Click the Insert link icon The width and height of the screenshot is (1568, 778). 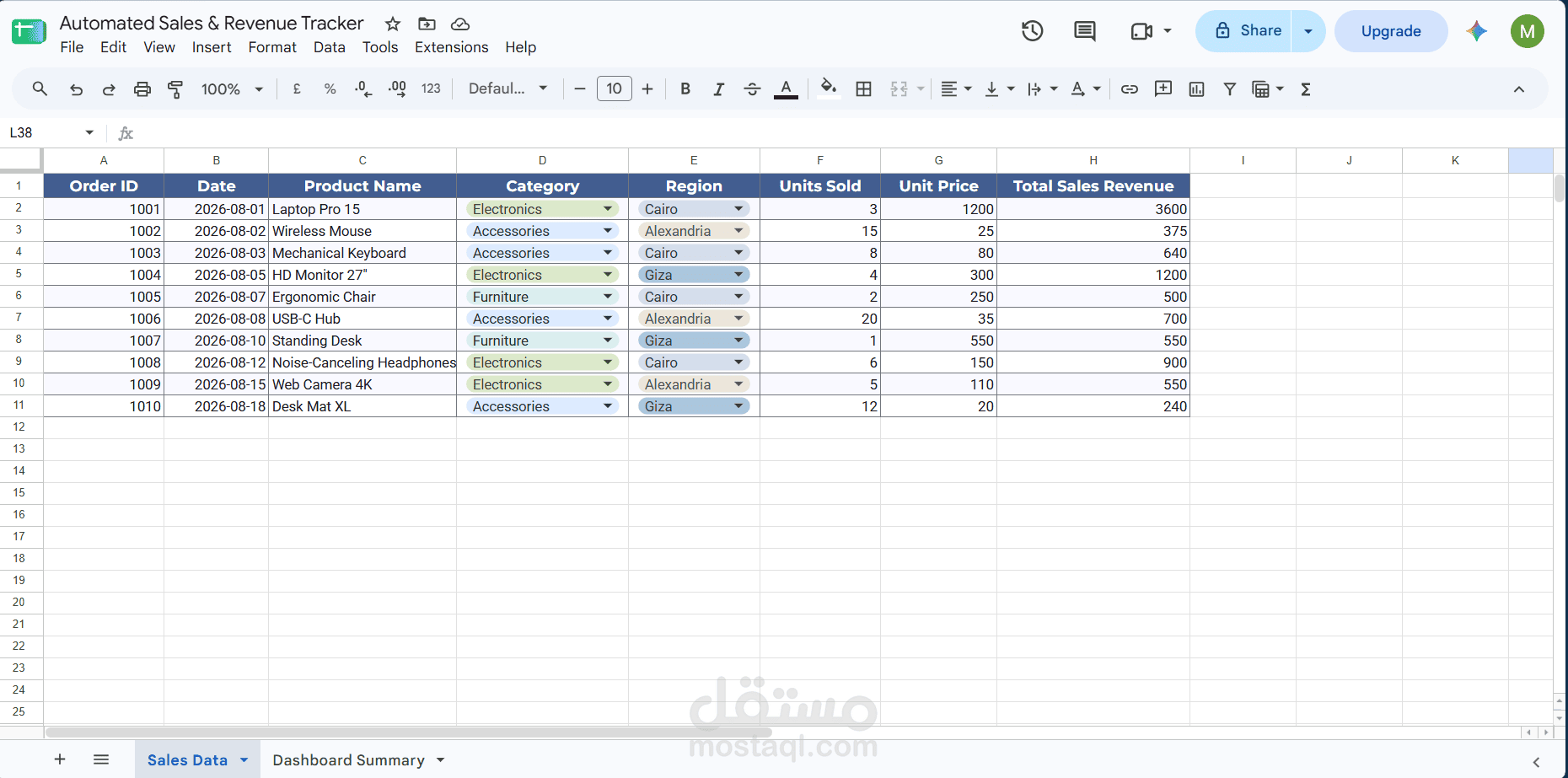click(x=1130, y=89)
